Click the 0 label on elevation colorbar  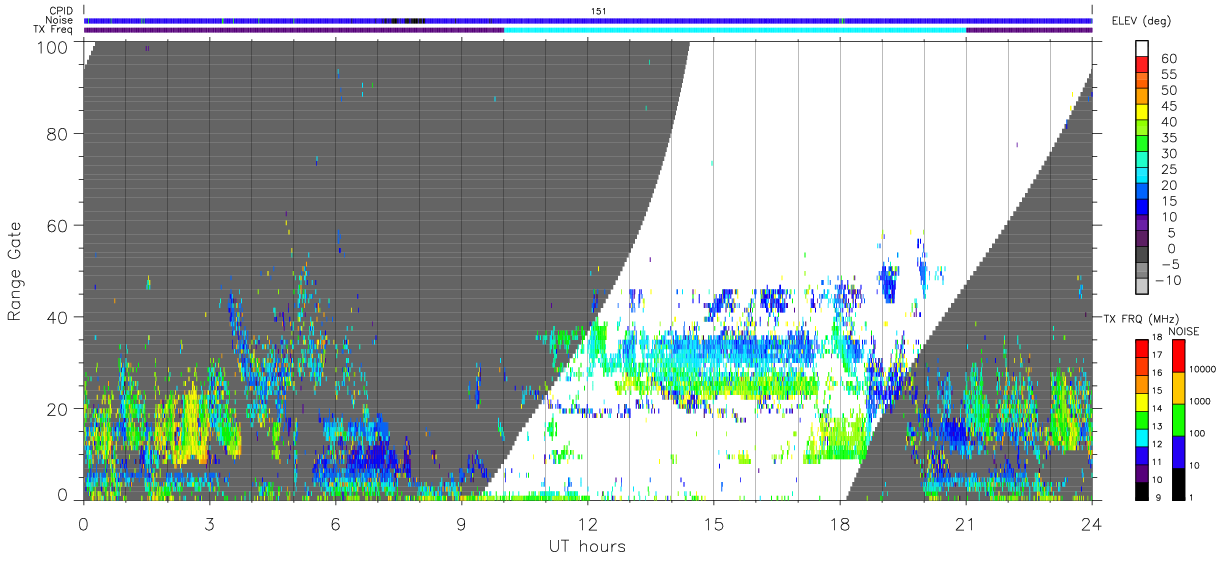(x=1172, y=248)
